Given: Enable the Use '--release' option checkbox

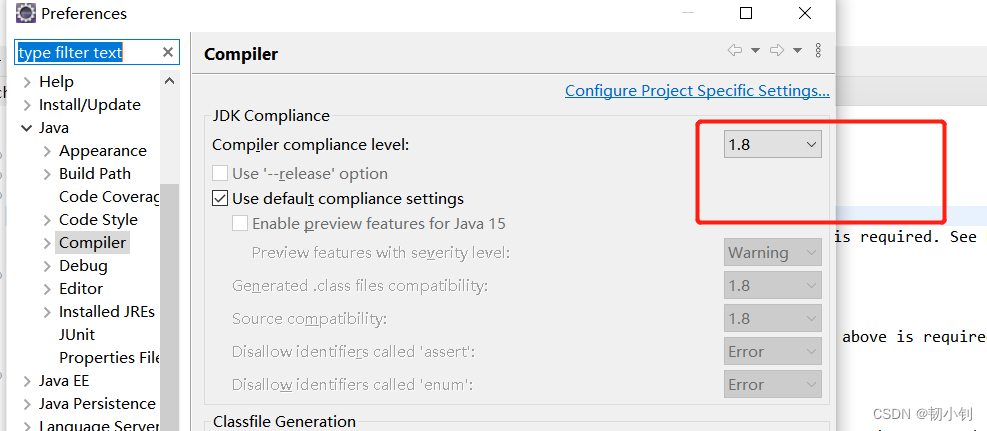Looking at the screenshot, I should (221, 173).
